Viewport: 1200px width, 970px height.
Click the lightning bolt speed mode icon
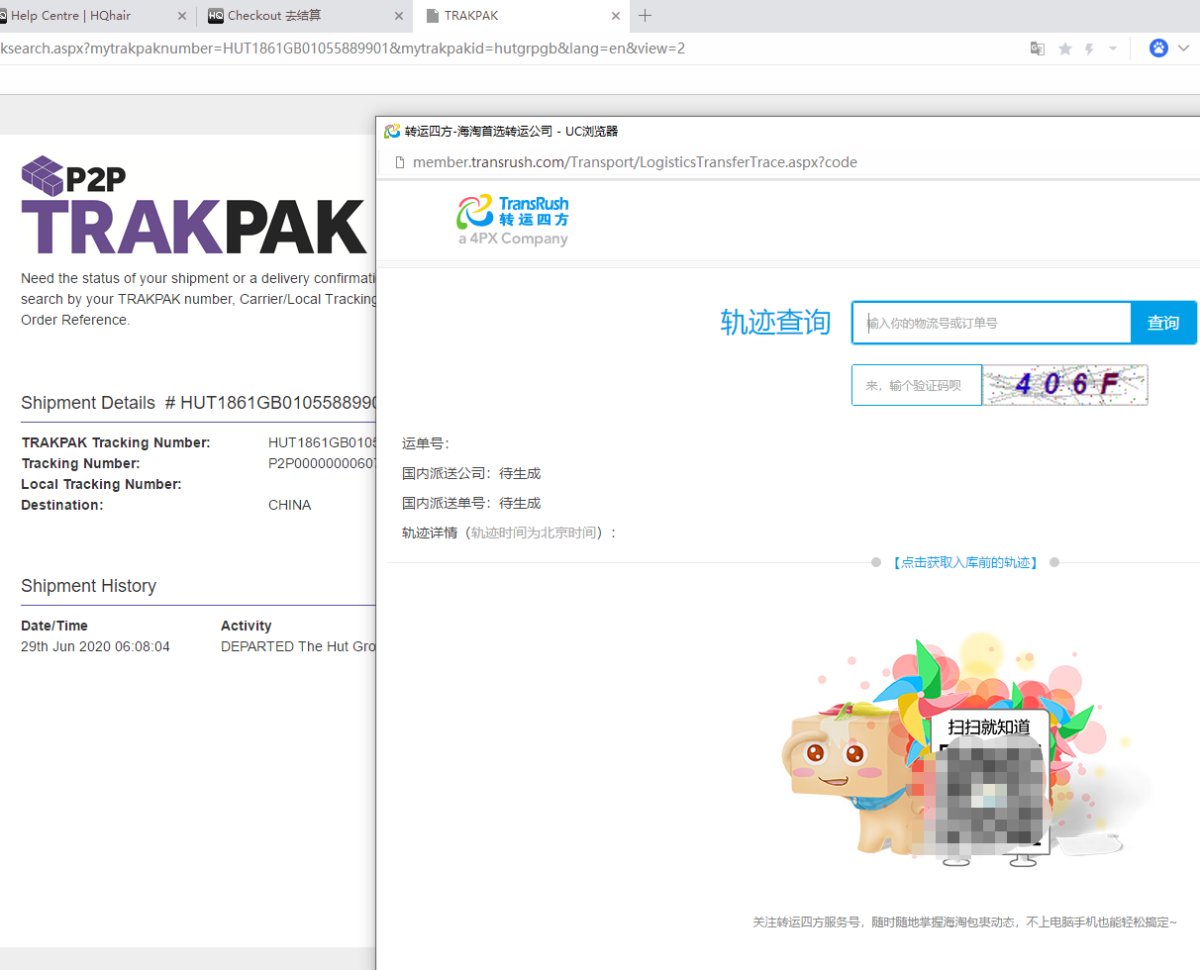click(x=1090, y=48)
